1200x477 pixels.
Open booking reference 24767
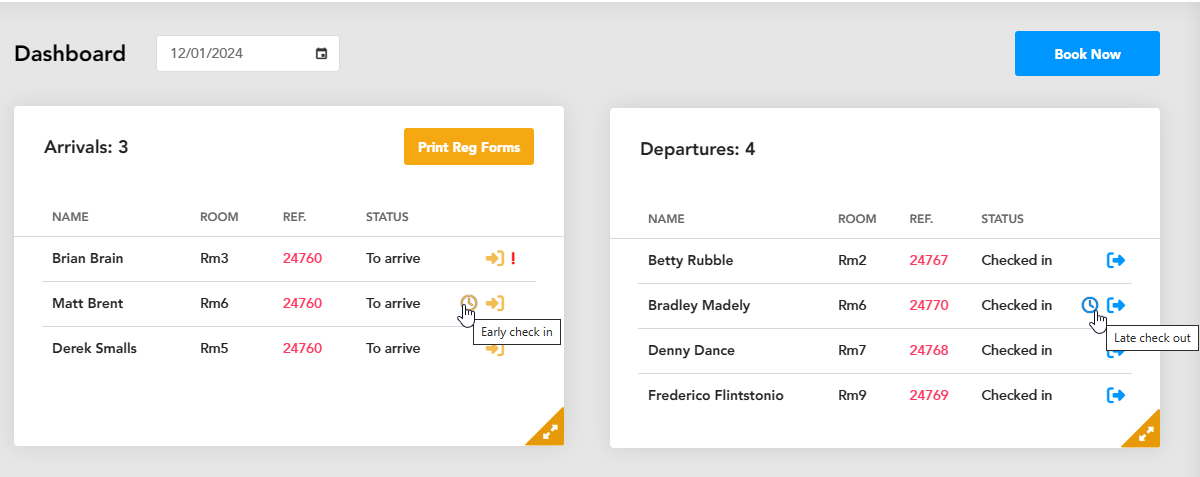point(929,260)
